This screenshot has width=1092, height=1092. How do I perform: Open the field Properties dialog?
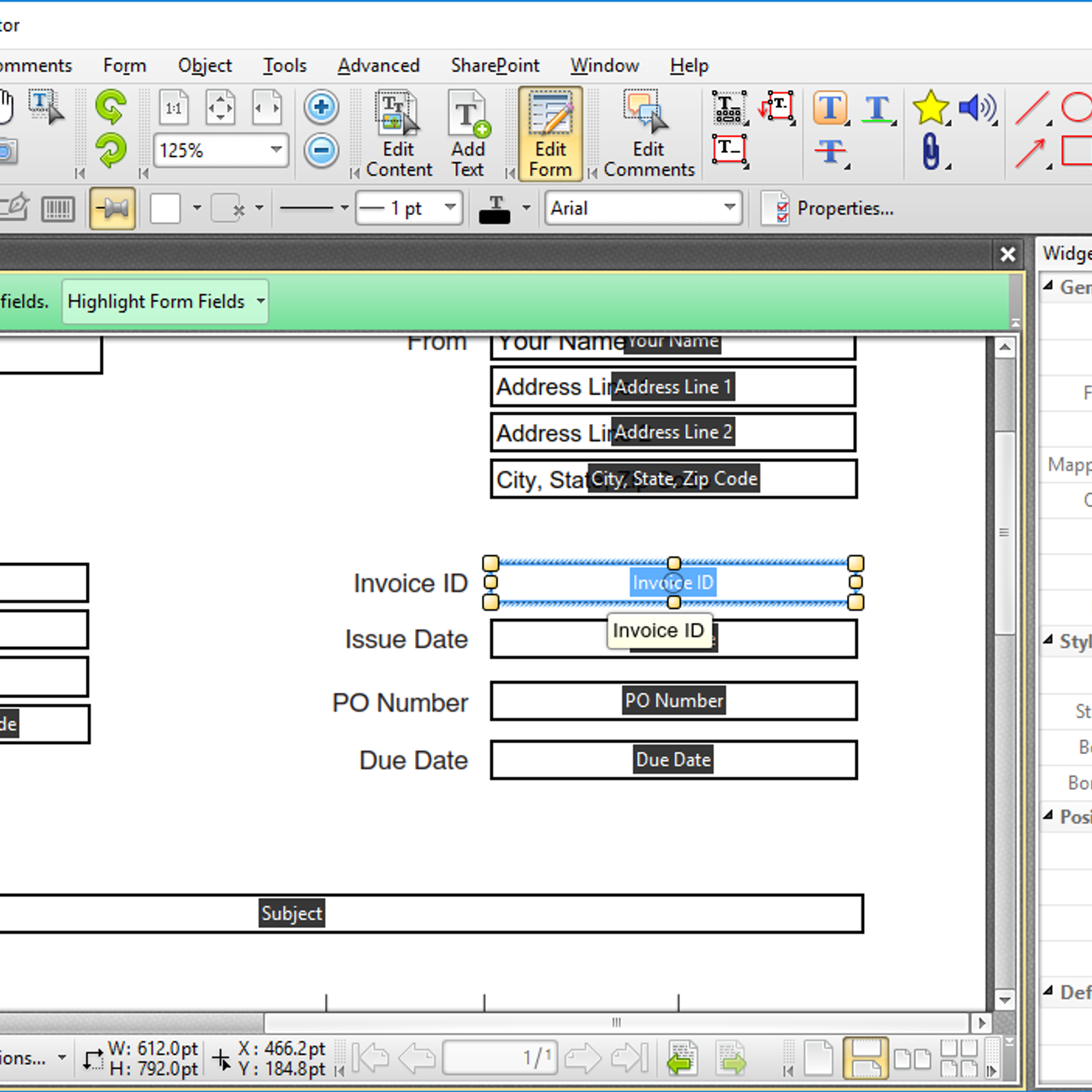[845, 208]
